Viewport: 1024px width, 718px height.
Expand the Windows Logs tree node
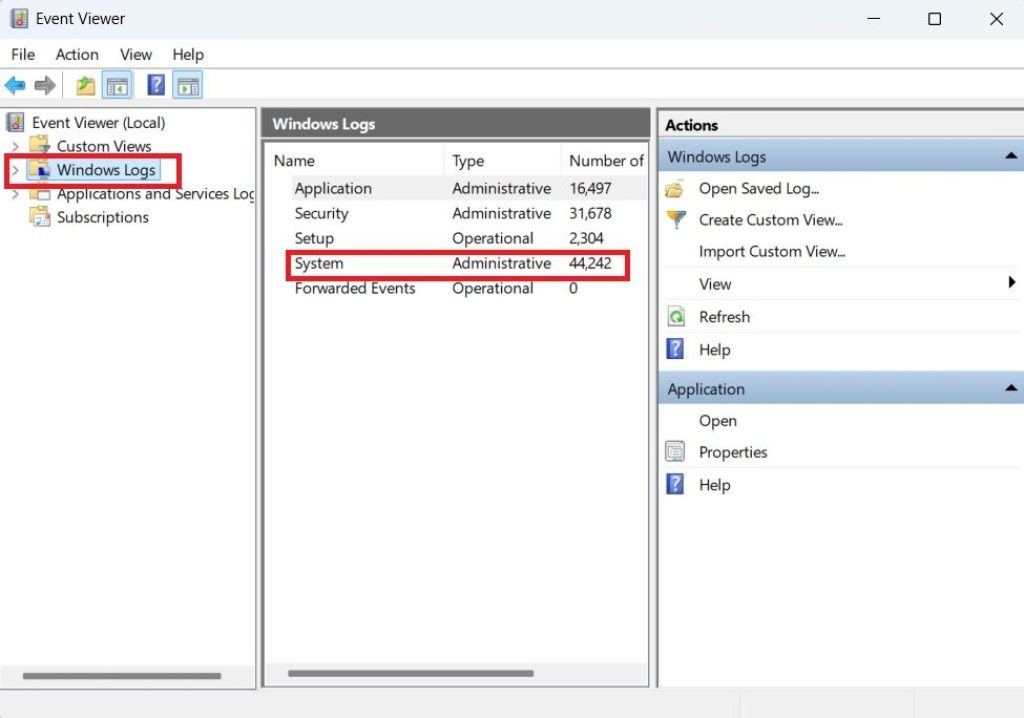pyautogui.click(x=16, y=170)
